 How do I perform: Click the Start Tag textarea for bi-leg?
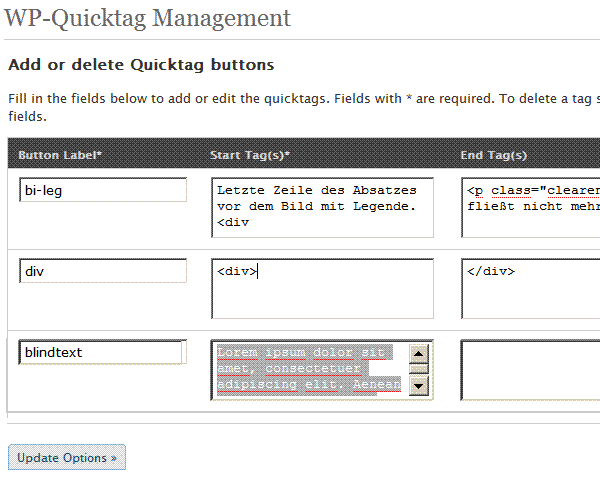[322, 207]
